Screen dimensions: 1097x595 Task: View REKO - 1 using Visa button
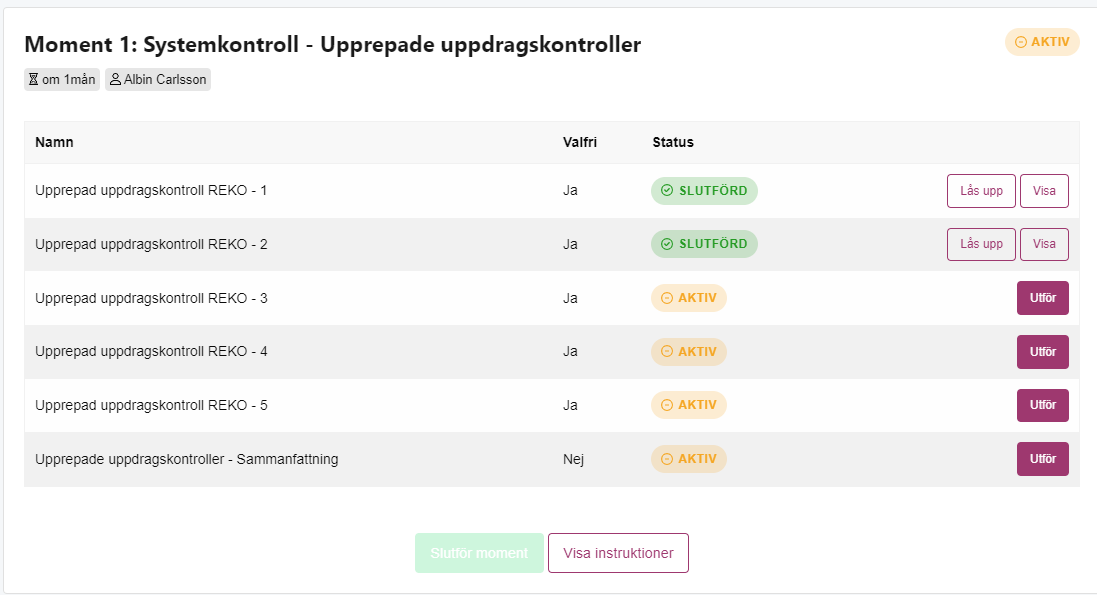point(1044,191)
